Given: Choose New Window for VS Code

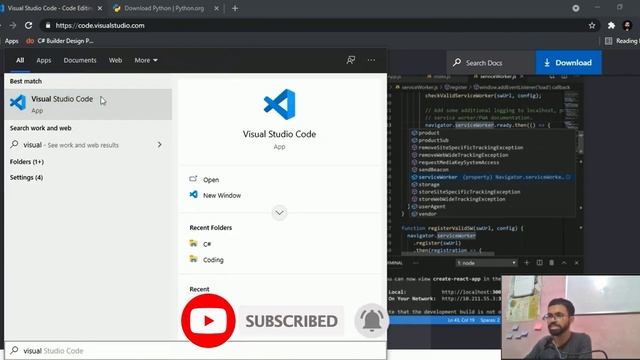Looking at the screenshot, I should (x=222, y=195).
